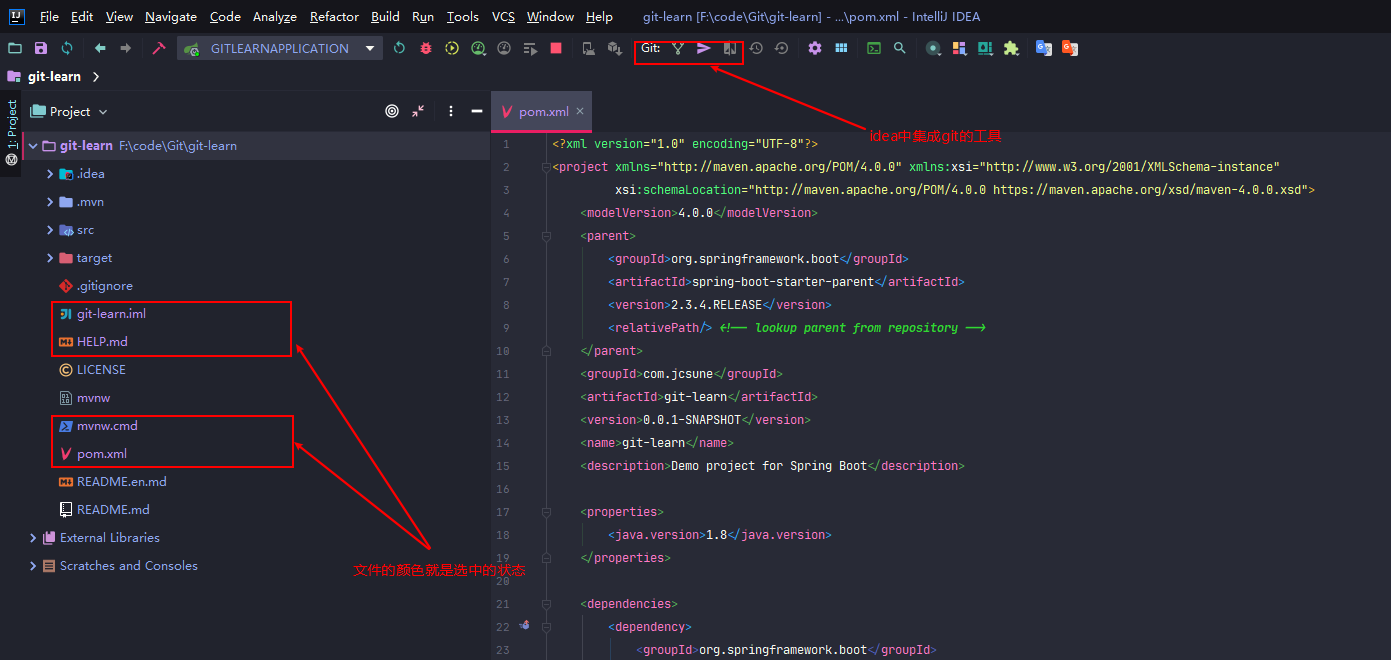The height and width of the screenshot is (660, 1391).
Task: Click the Build Project hammer icon
Action: click(158, 48)
